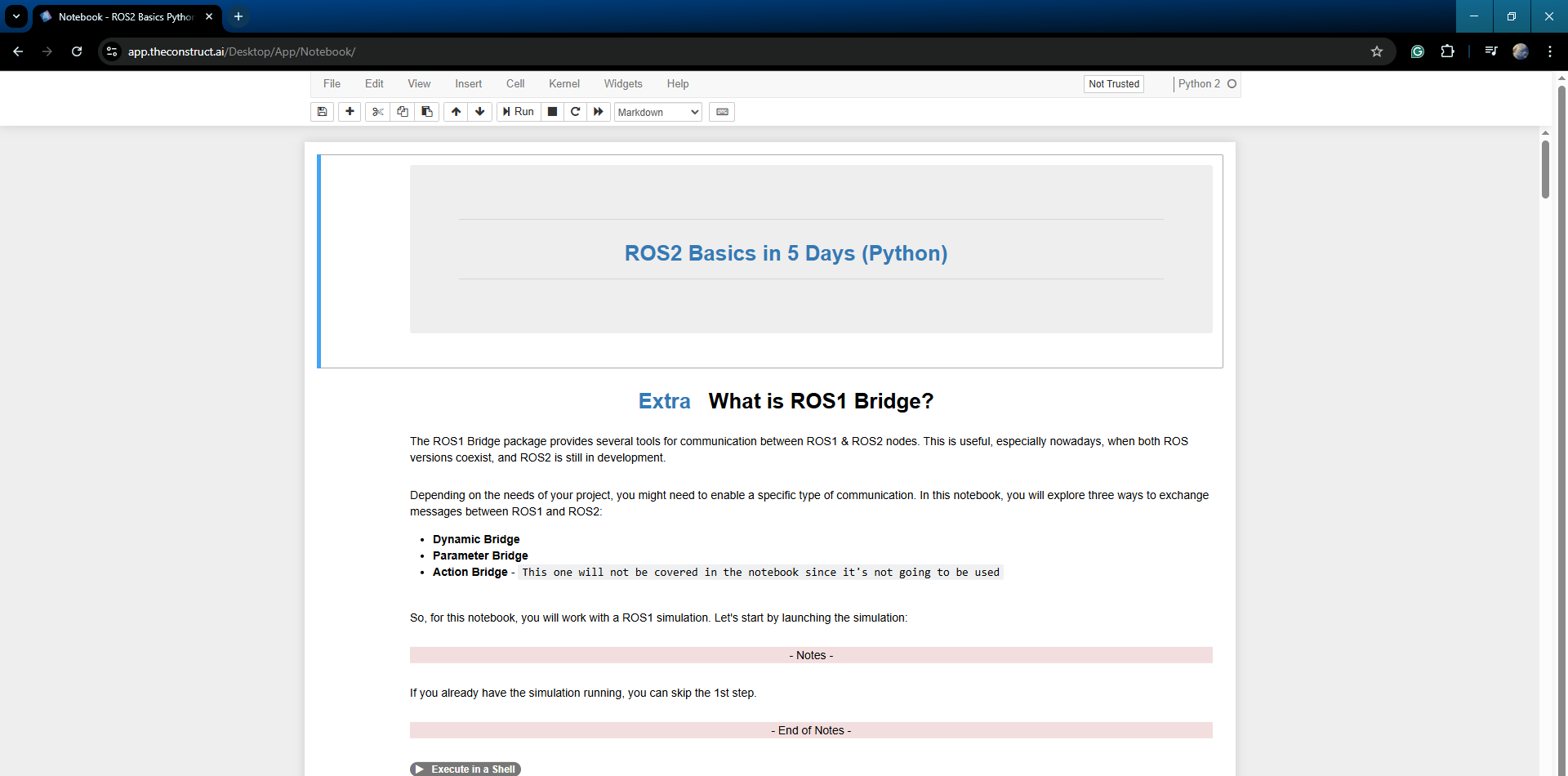1568x776 pixels.
Task: Select the Notebook - ROS2 Basics Python tab
Action: point(127,16)
